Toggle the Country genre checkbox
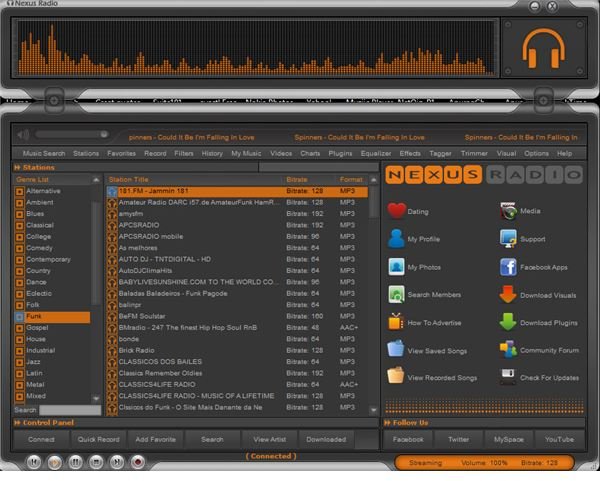 [x=20, y=271]
